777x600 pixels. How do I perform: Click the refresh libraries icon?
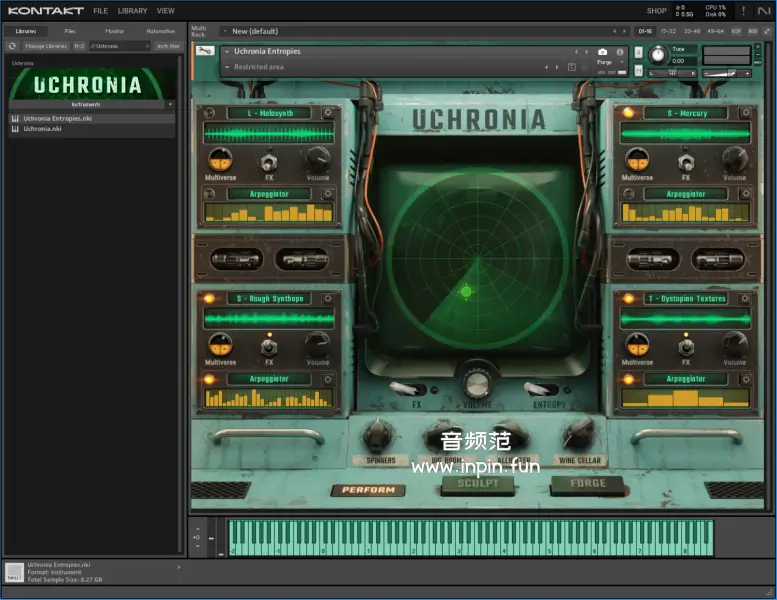tap(12, 46)
